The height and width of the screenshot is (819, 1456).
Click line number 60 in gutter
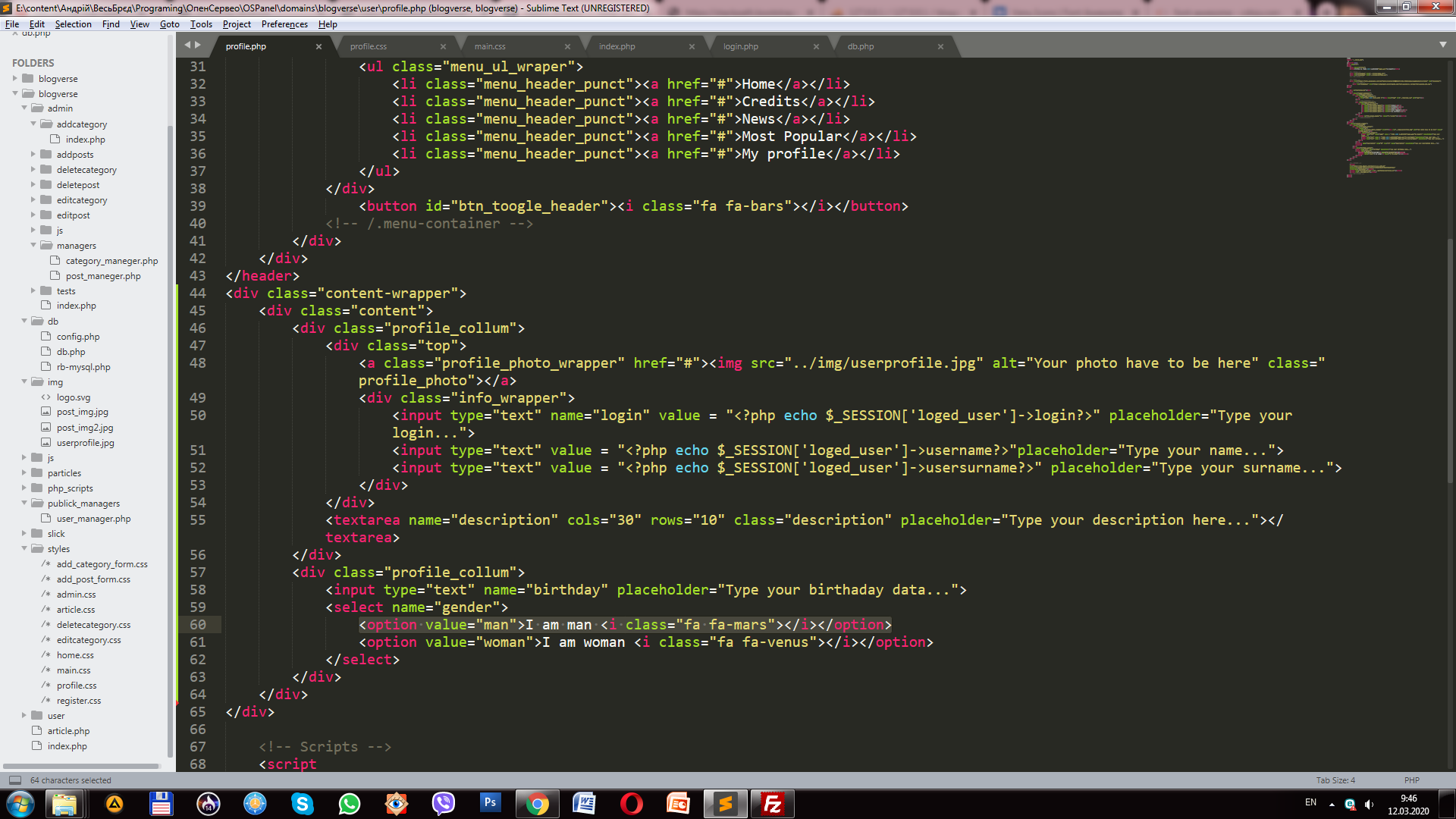click(197, 625)
